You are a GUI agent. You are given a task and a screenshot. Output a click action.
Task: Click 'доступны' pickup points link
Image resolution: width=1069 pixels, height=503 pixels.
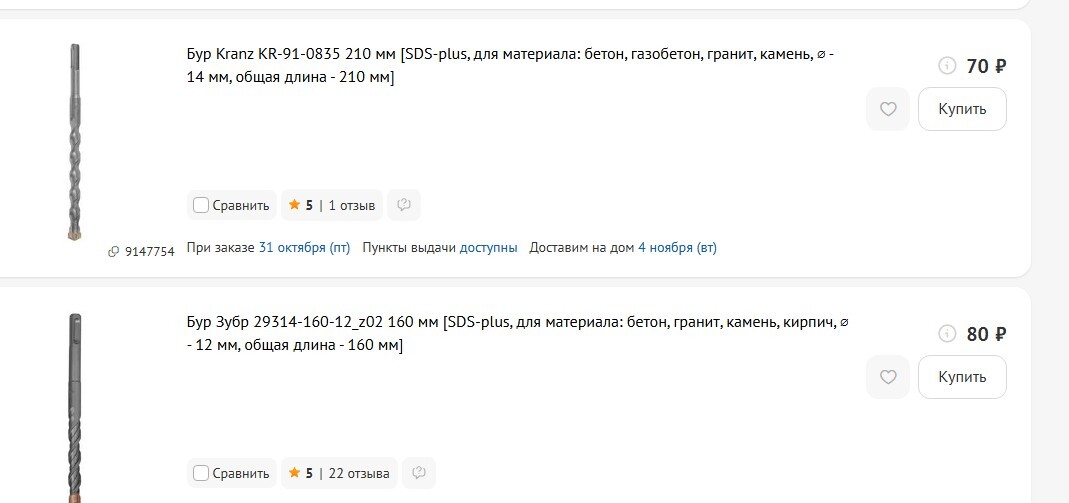point(488,247)
